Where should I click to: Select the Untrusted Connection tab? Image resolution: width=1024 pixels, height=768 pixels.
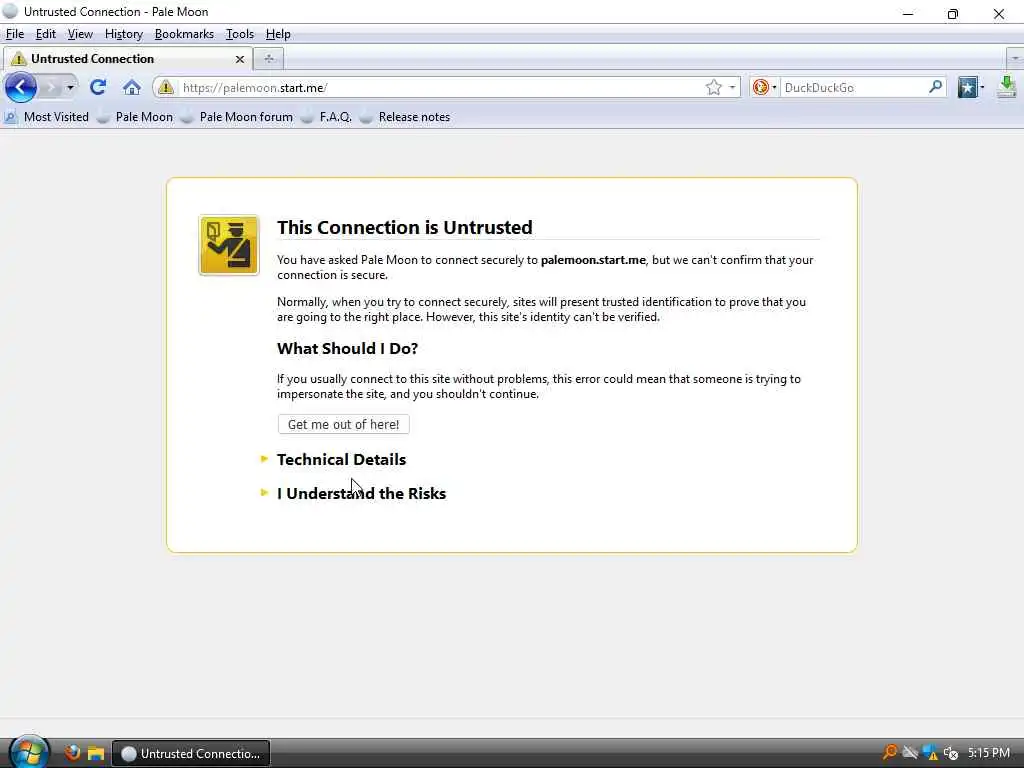tap(127, 59)
